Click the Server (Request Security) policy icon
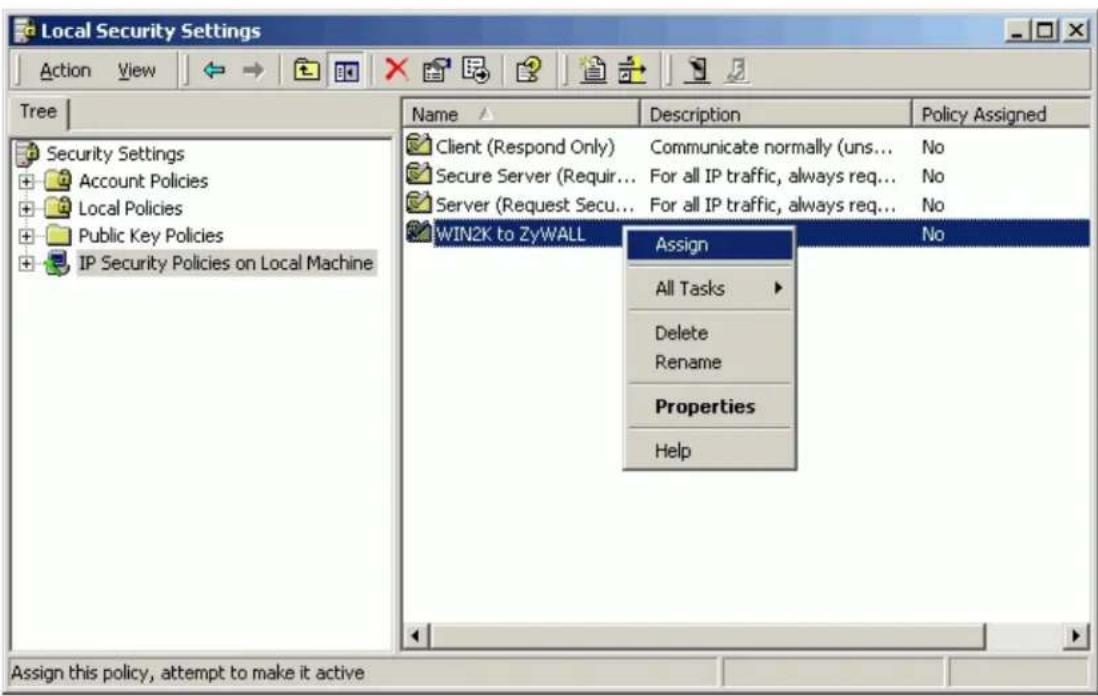1098x696 pixels. click(419, 204)
